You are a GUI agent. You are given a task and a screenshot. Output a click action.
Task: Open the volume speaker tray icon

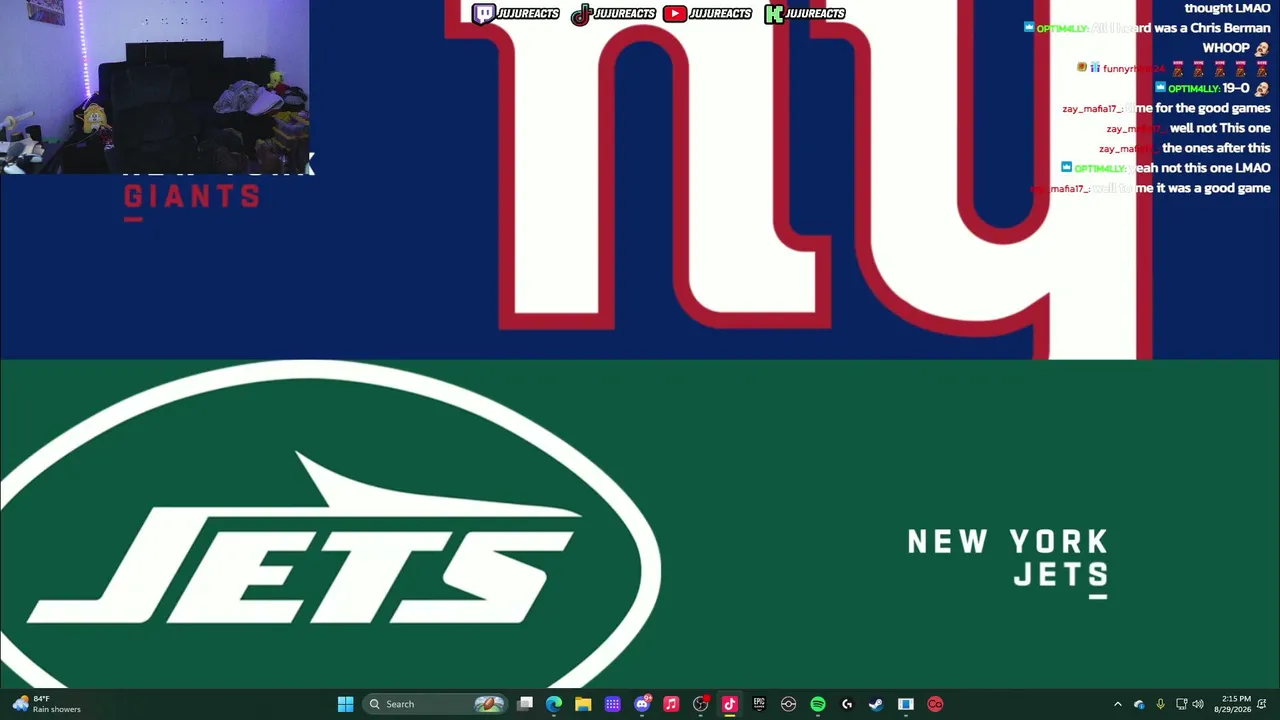coord(1198,704)
